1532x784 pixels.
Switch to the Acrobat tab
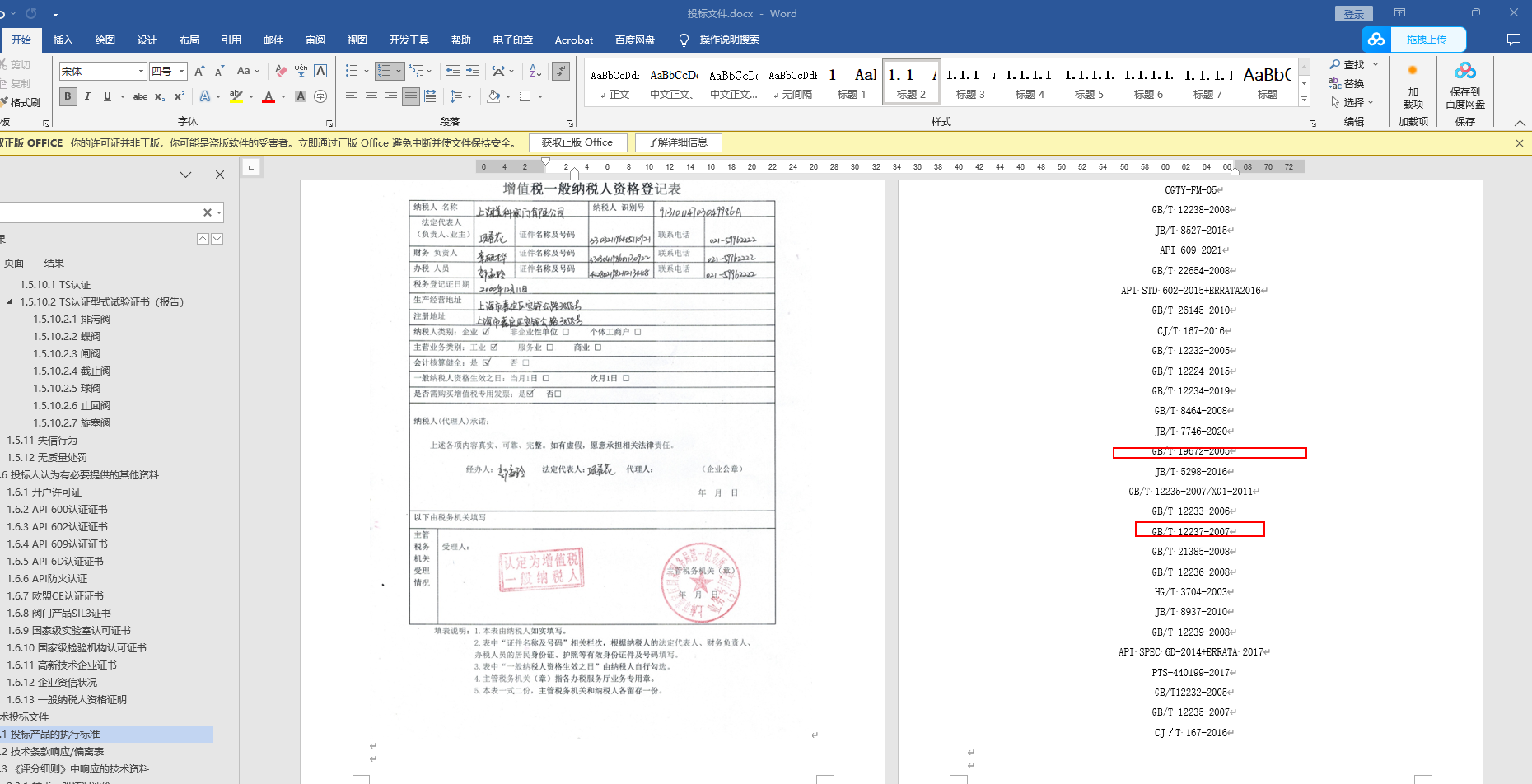pos(574,40)
